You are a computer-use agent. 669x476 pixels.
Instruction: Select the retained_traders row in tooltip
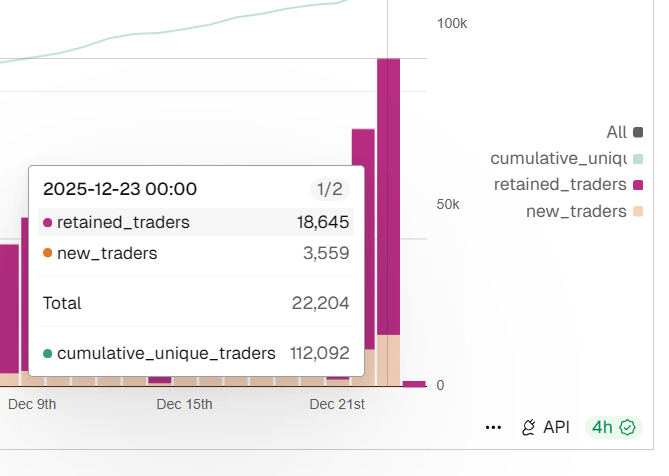[x=196, y=222]
